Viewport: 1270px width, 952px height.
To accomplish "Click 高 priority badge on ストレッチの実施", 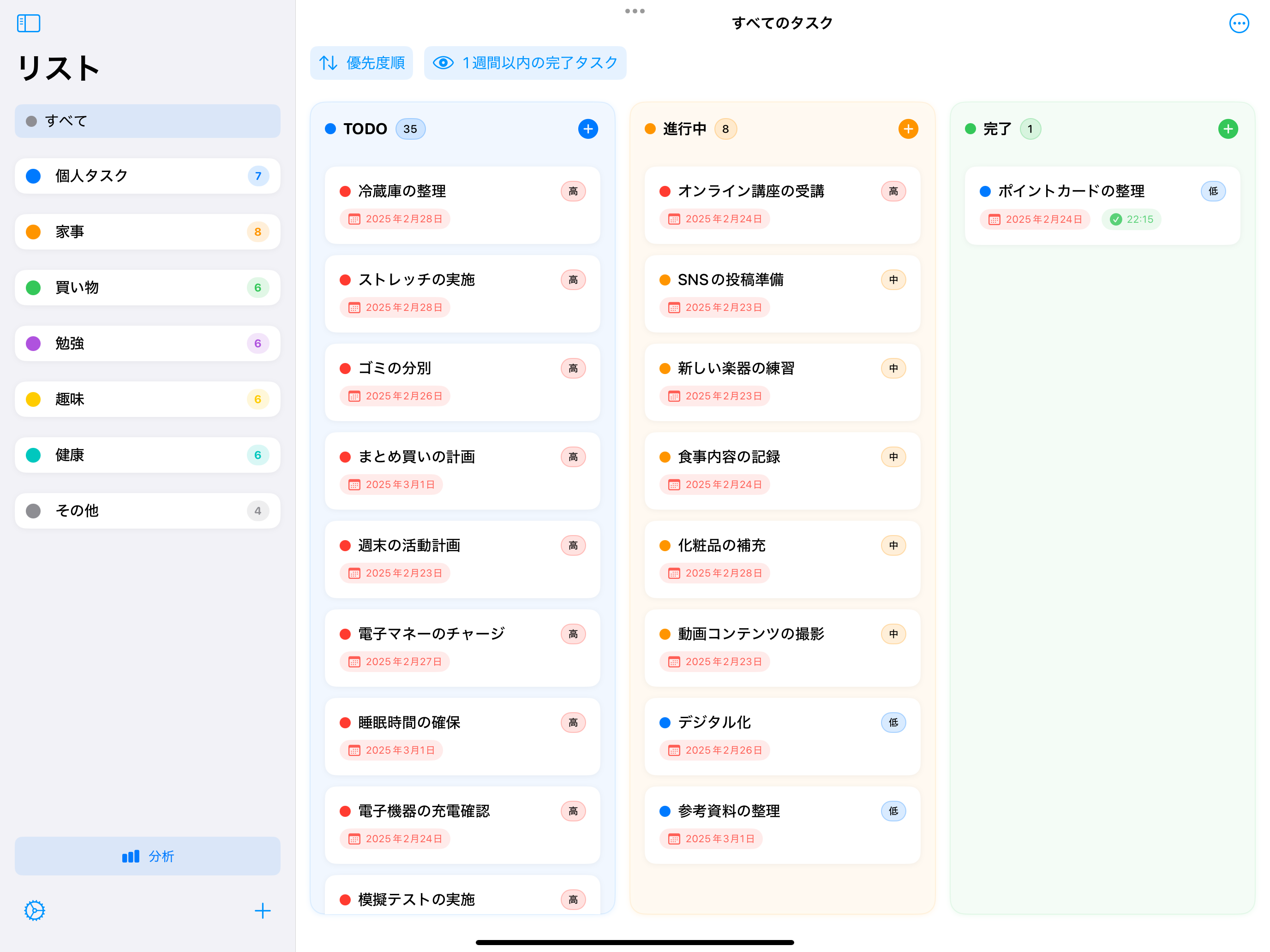I will pyautogui.click(x=573, y=280).
